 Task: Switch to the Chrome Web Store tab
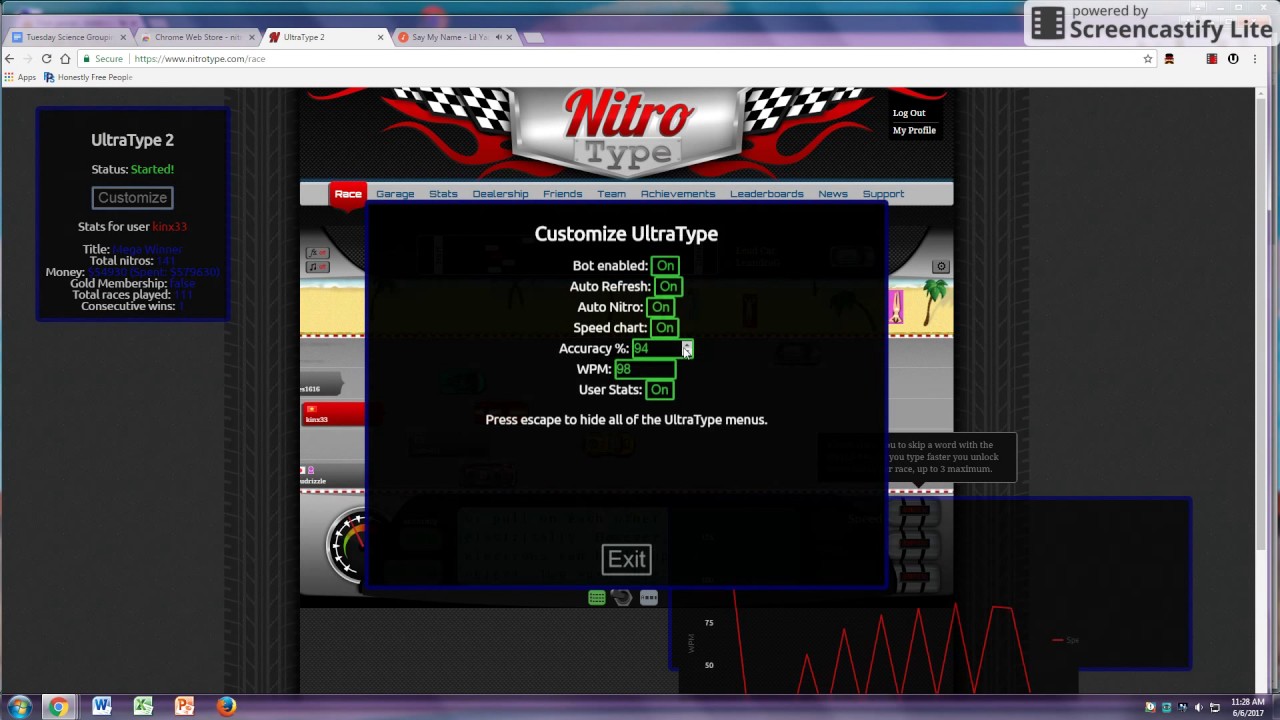pyautogui.click(x=197, y=37)
